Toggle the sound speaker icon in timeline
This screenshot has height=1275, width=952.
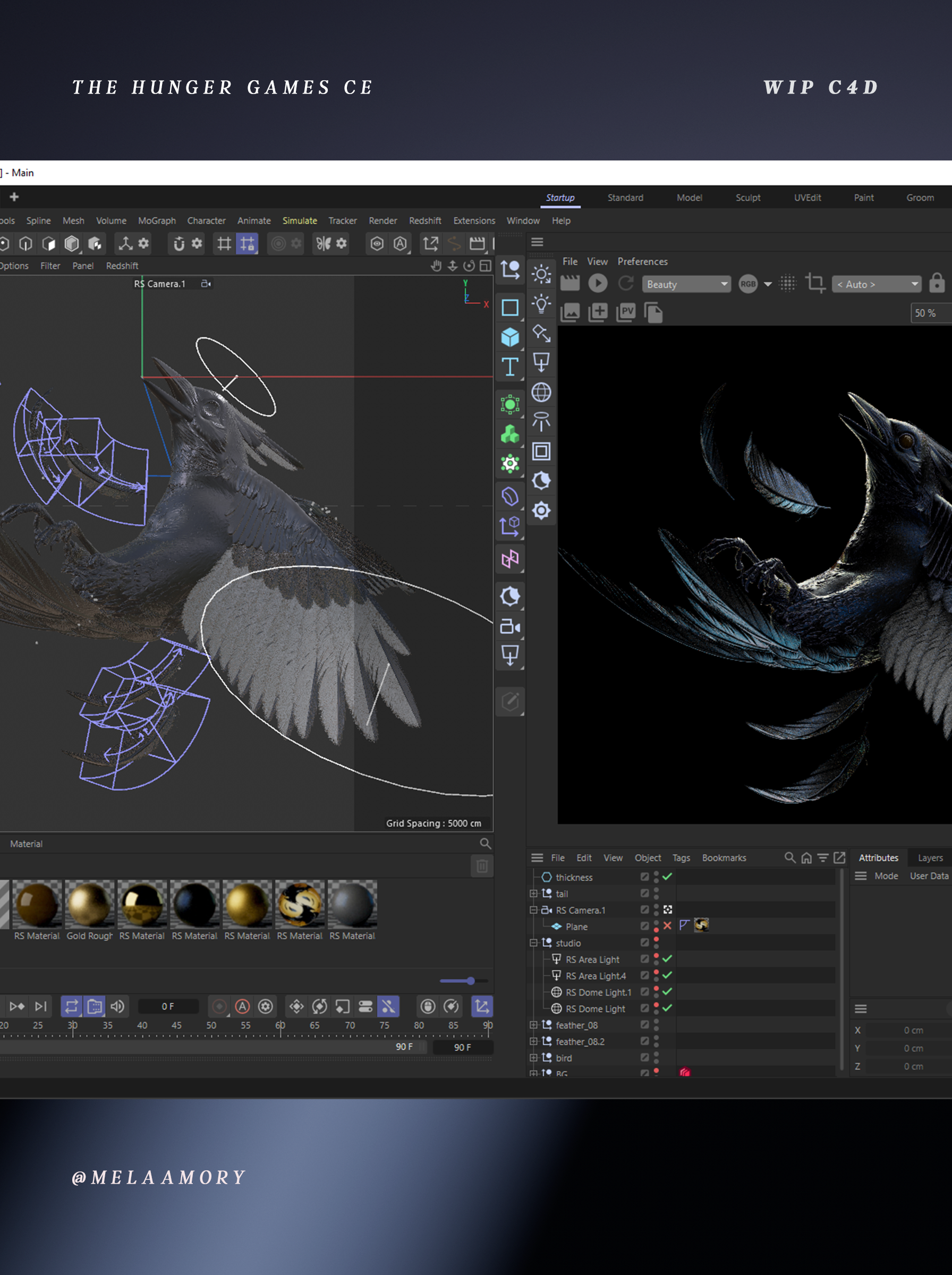click(x=117, y=1006)
